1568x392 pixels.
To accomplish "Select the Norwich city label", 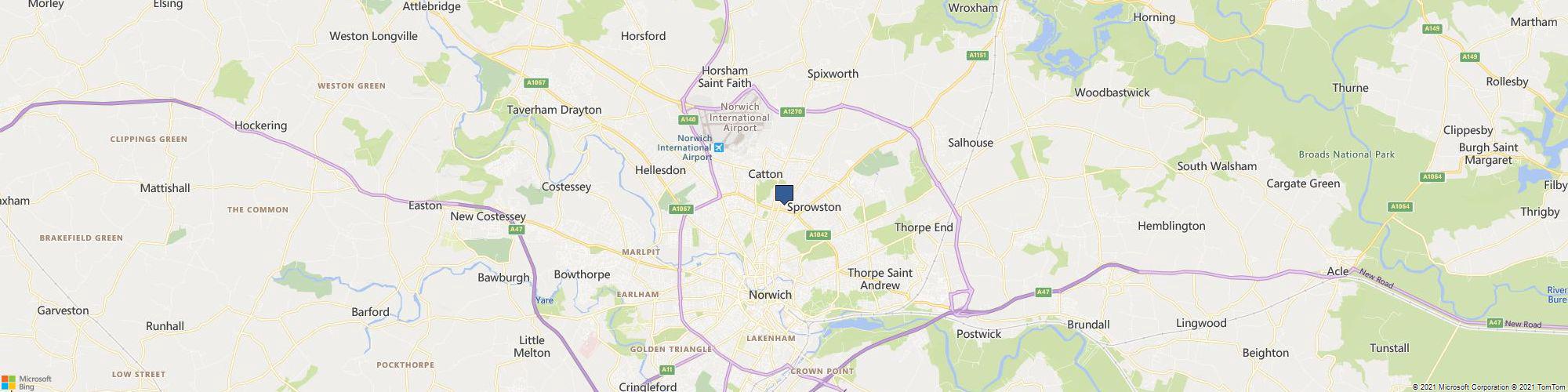I will [771, 295].
